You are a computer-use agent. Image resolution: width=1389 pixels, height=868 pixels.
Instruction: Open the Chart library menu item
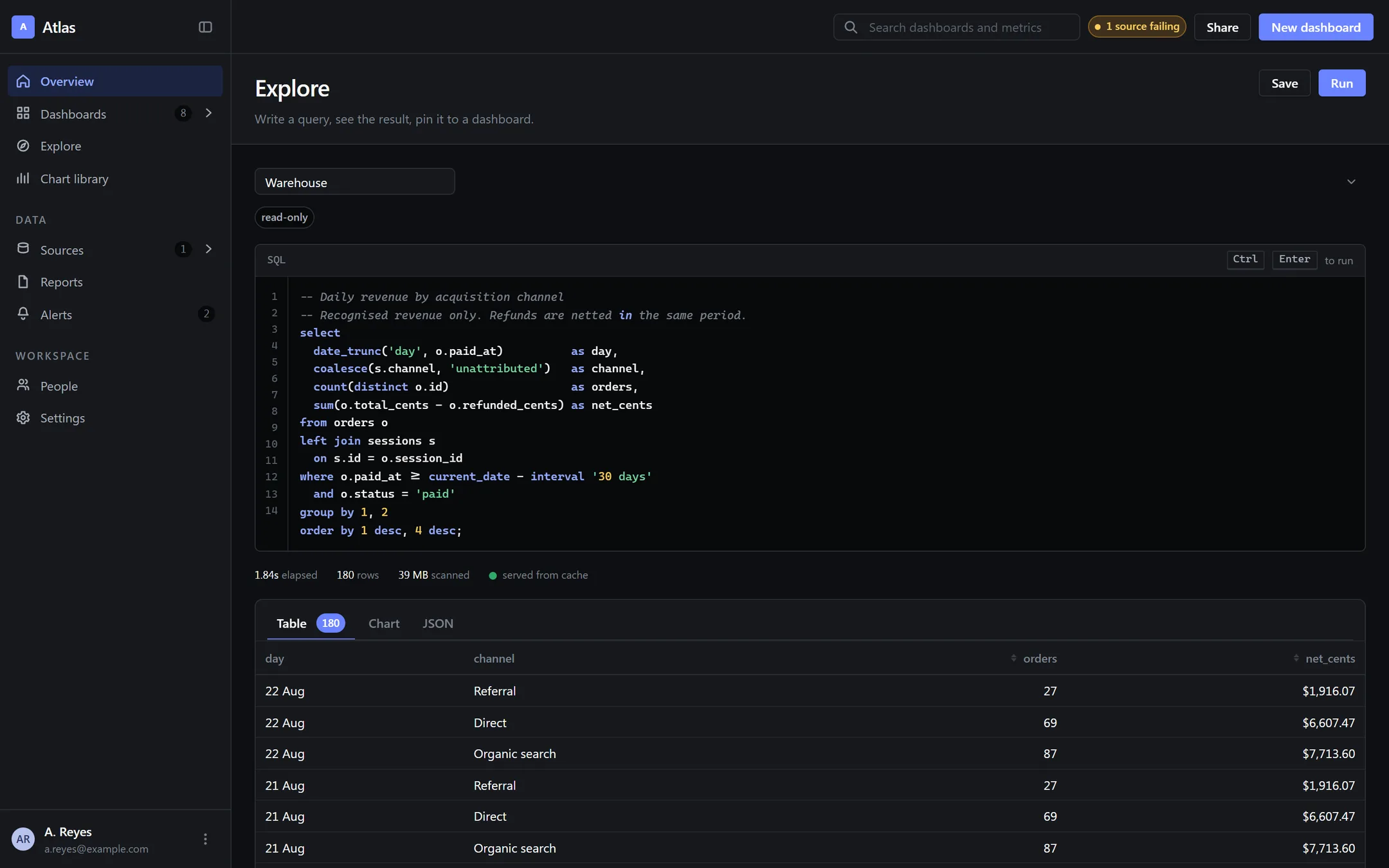[115, 178]
